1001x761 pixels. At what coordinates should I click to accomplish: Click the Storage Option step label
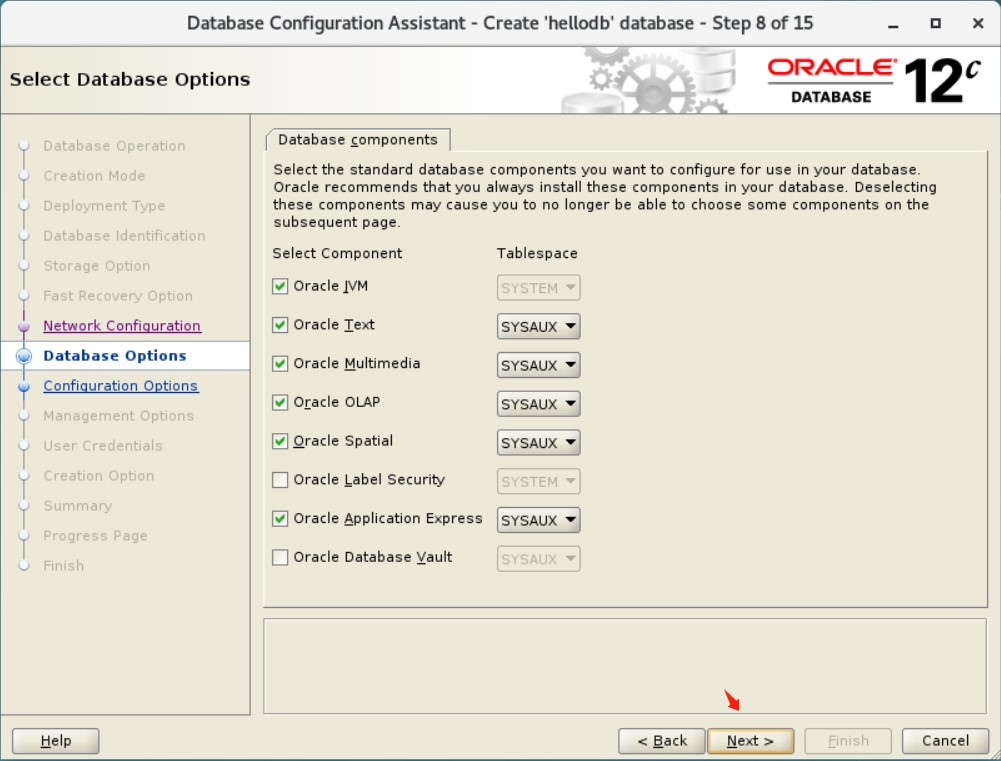pos(97,266)
